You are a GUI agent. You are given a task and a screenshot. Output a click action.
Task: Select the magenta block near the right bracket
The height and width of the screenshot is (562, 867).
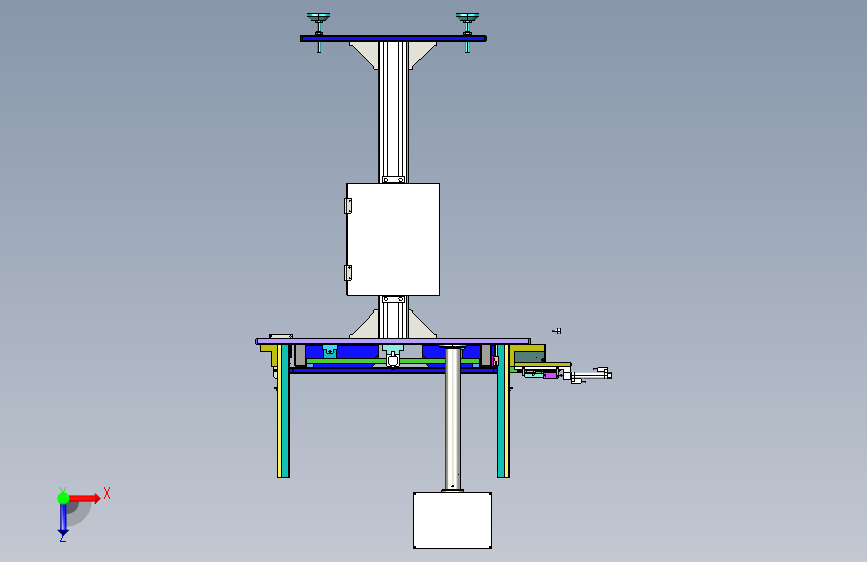click(550, 376)
